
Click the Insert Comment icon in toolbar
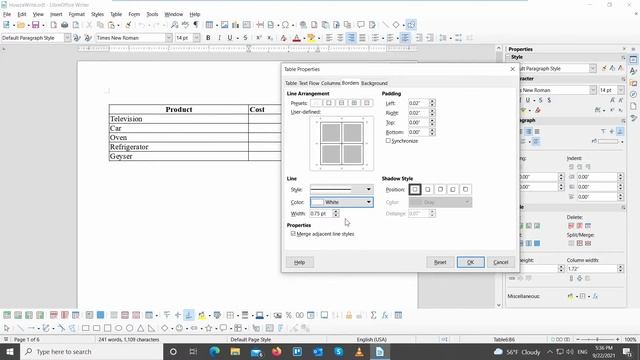(361, 25)
